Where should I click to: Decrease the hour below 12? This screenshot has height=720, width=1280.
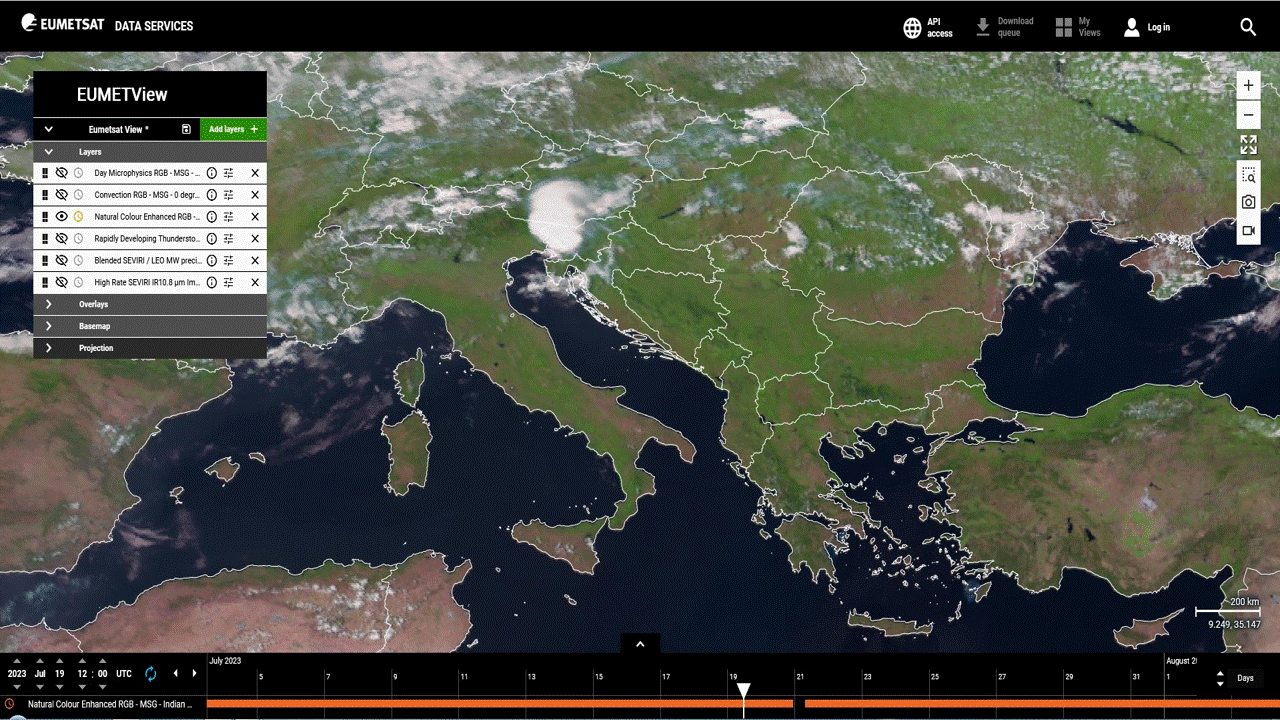(82, 687)
